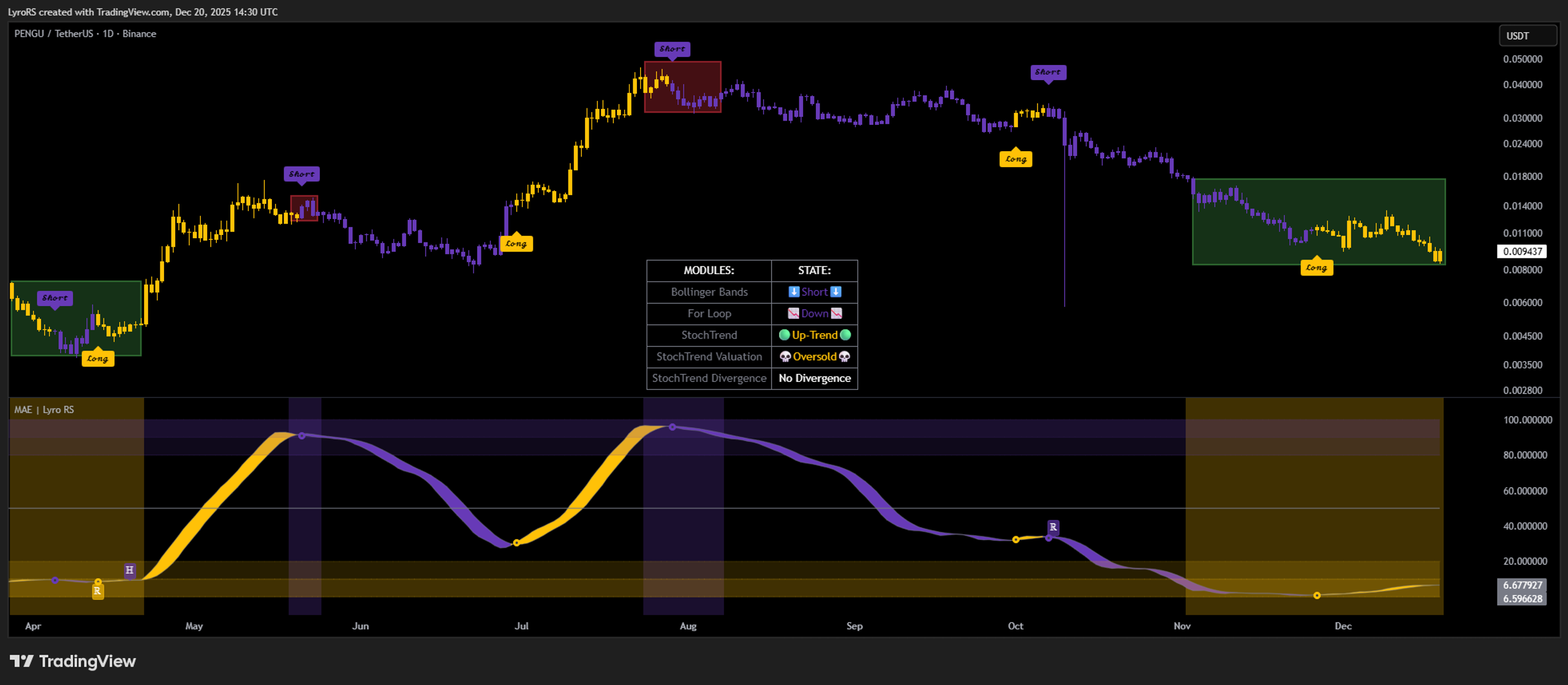Click the Jul label on the time axis
The height and width of the screenshot is (685, 1568).
(x=521, y=626)
